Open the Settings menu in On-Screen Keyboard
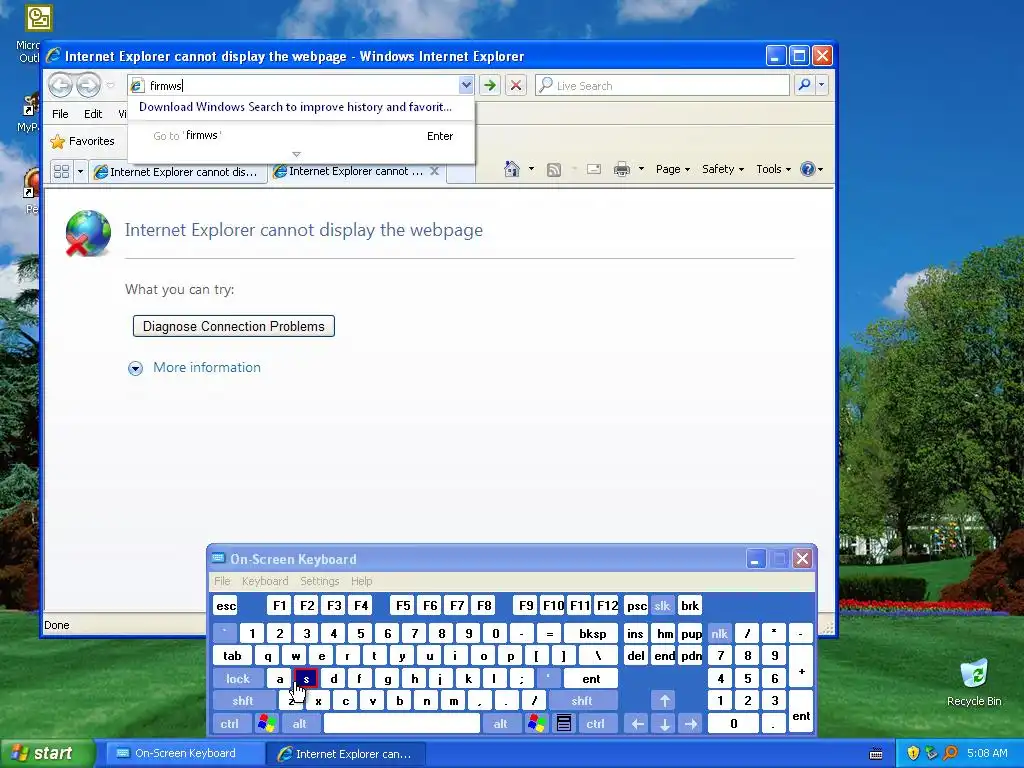1024x768 pixels. [319, 581]
